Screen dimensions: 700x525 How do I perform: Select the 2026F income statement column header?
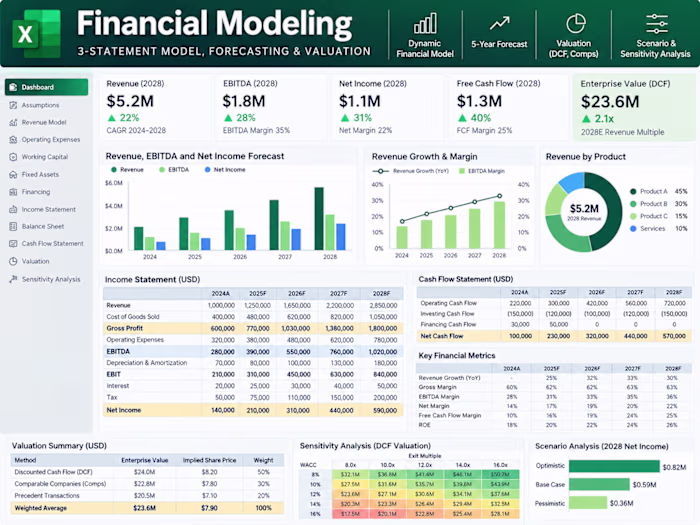click(x=296, y=293)
